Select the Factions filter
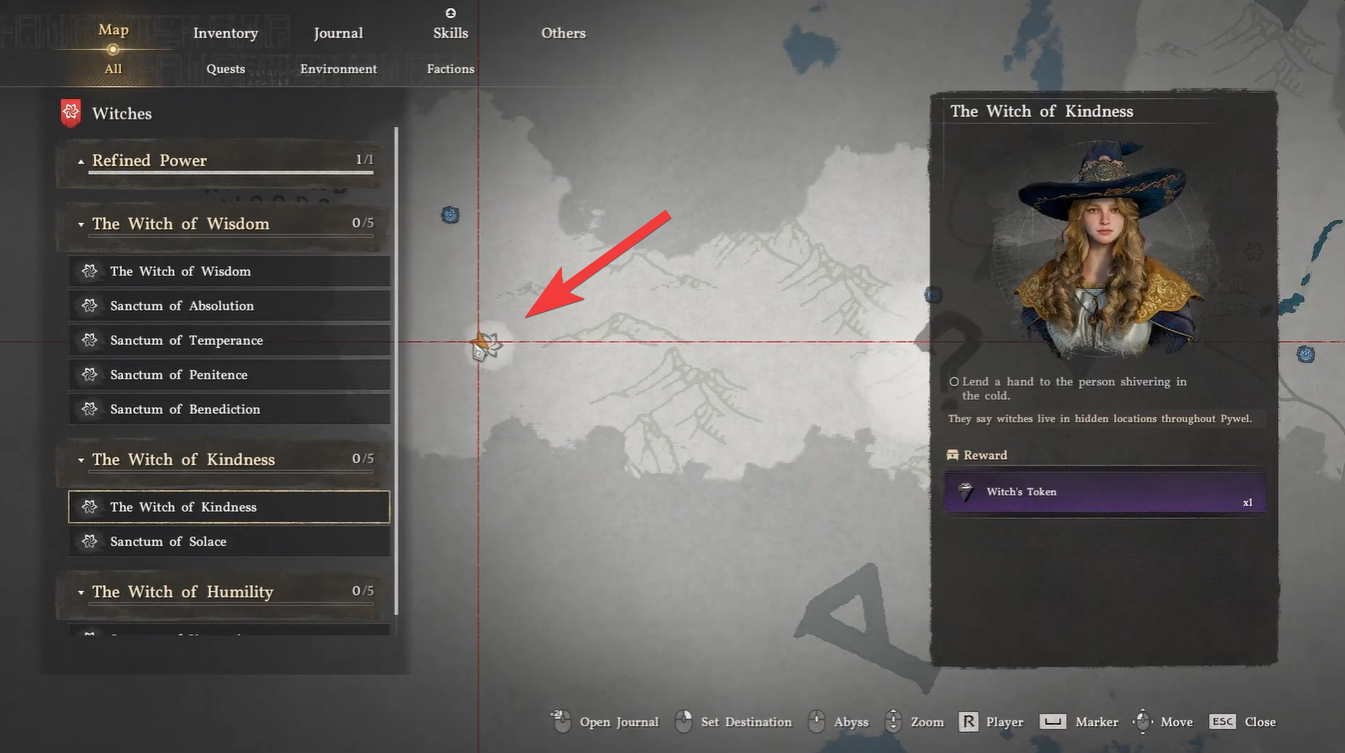The image size is (1345, 753). (450, 69)
